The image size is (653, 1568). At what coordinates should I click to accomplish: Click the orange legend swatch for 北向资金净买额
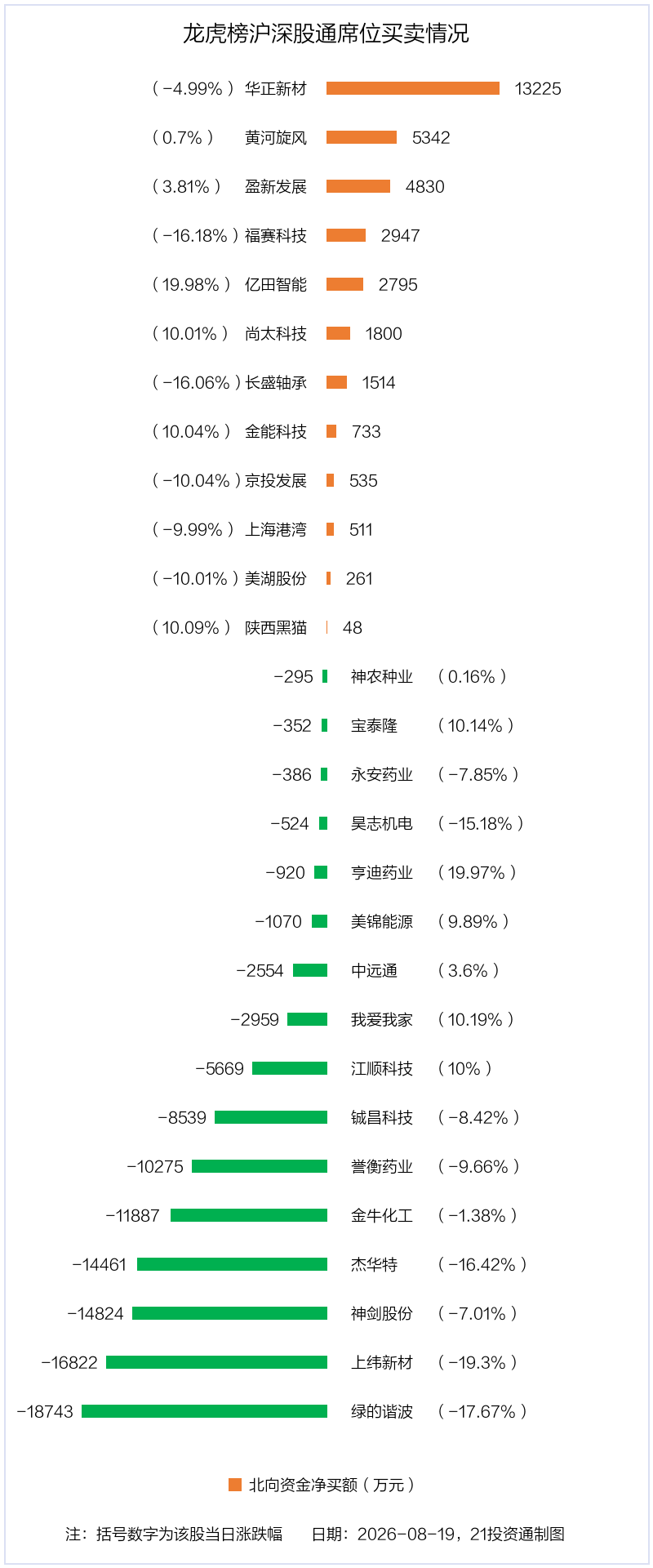coord(235,1485)
